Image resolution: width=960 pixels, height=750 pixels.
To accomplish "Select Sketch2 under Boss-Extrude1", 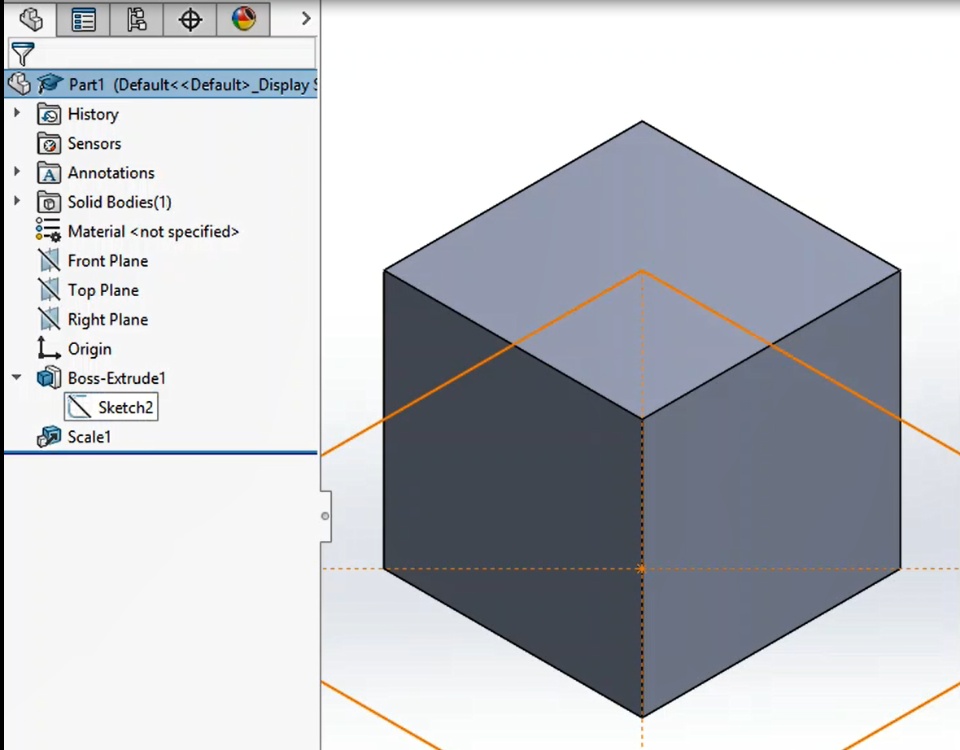I will pos(126,407).
